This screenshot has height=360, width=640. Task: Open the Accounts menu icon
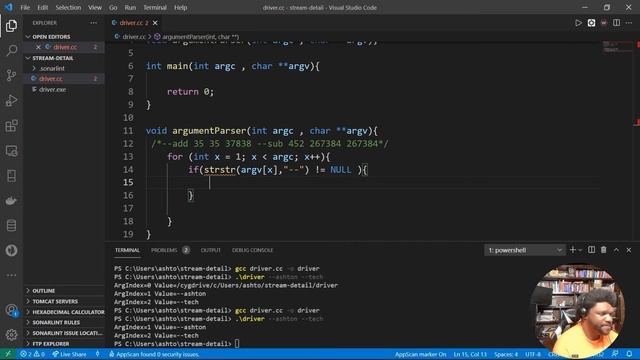11,310
